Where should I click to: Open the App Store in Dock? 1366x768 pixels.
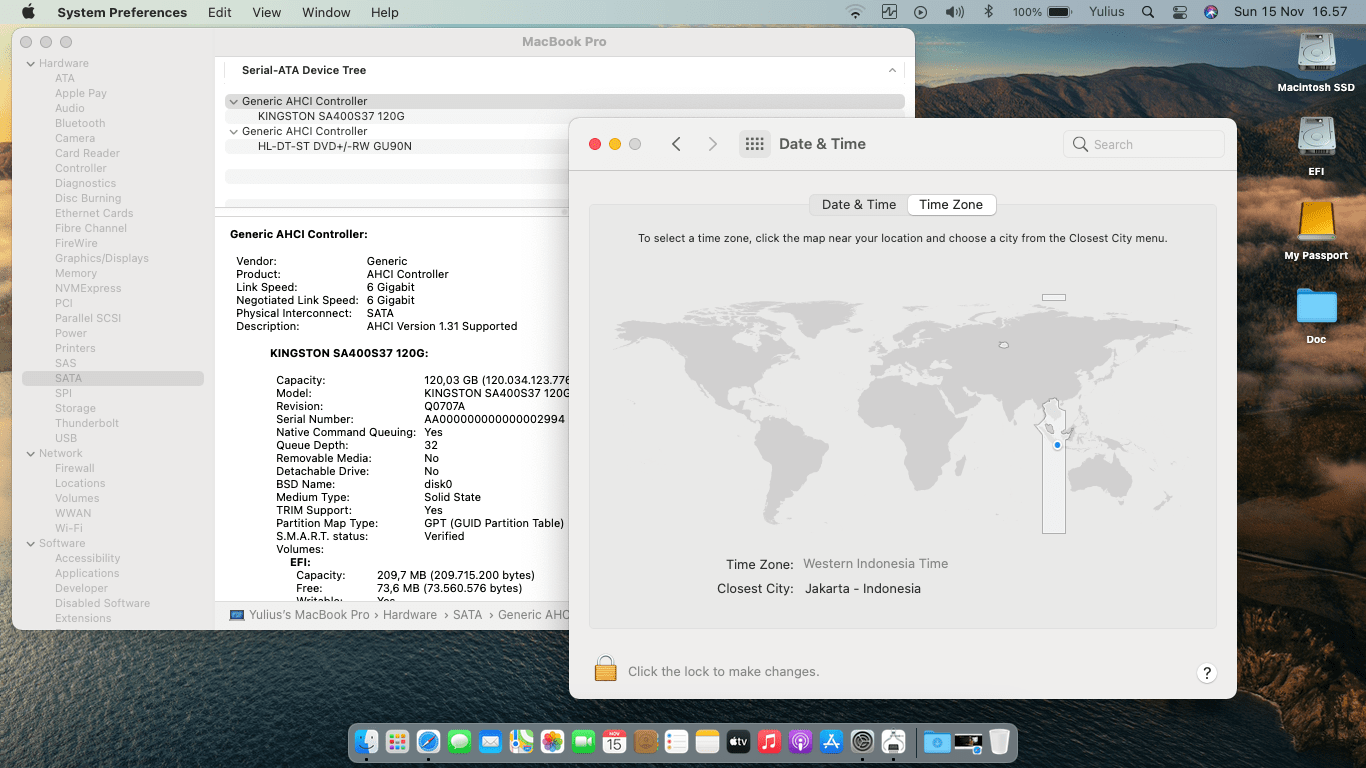point(831,742)
